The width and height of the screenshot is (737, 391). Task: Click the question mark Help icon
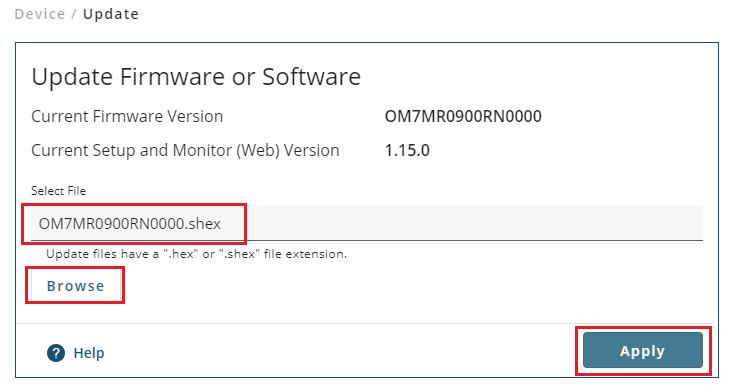pyautogui.click(x=56, y=353)
